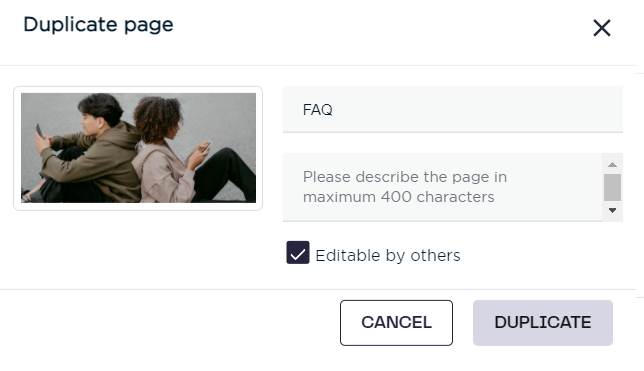Image resolution: width=644 pixels, height=371 pixels.
Task: Click the description scrollbar down arrow
Action: (612, 210)
